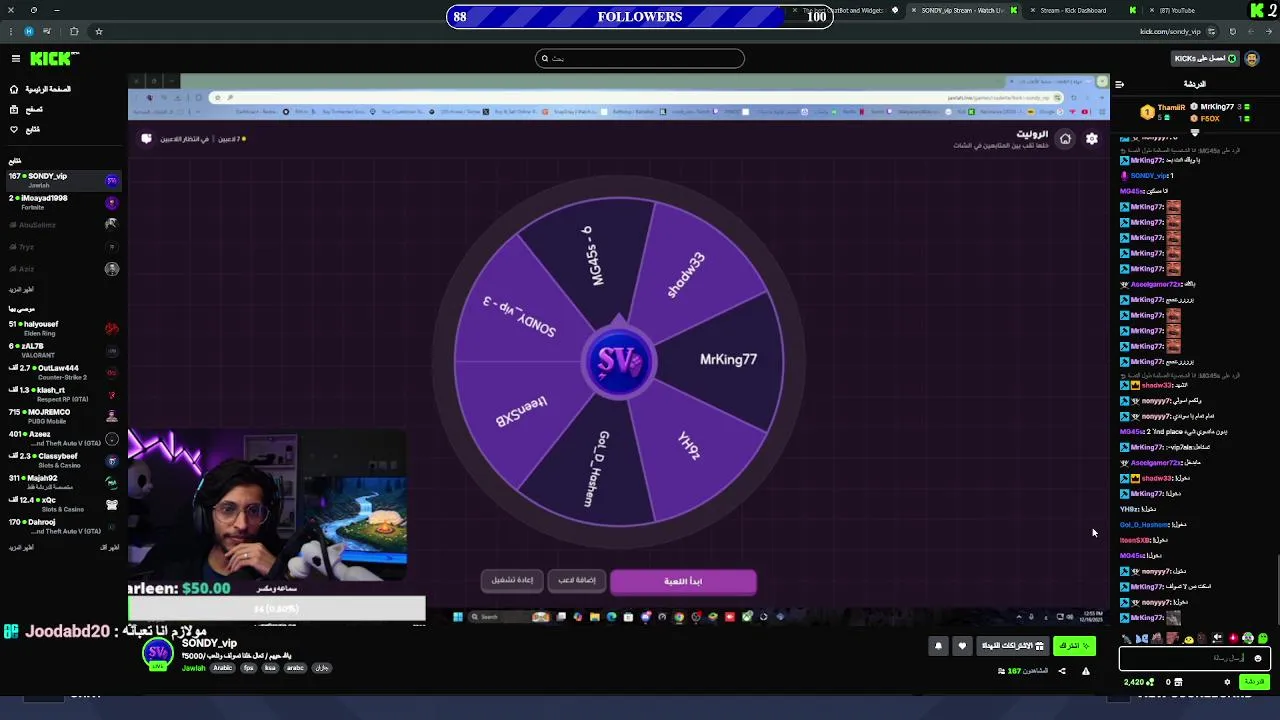Viewport: 1280px width, 720px height.
Task: Click the Jawlah category link below stream
Action: (x=193, y=668)
